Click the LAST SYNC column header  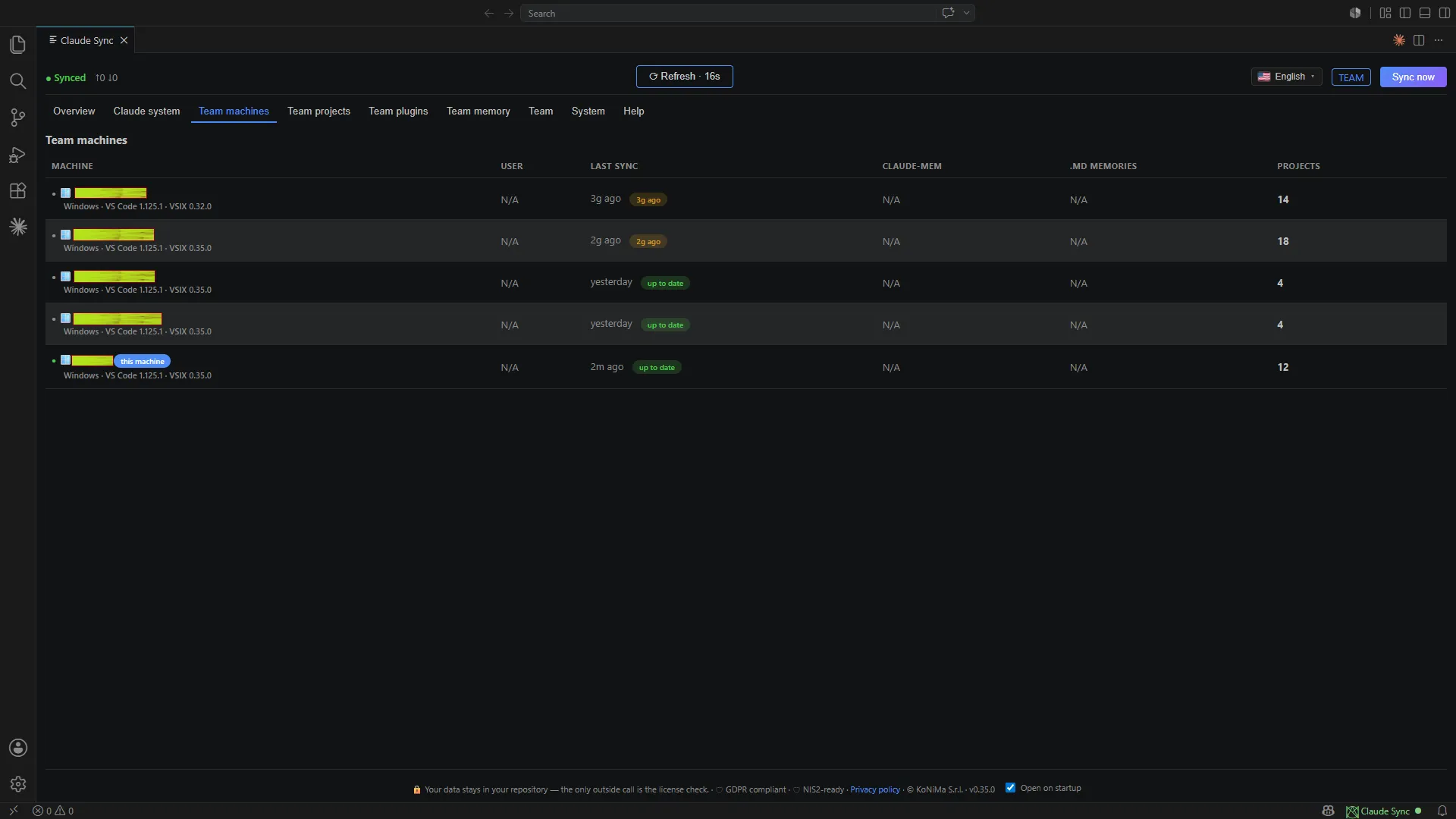pos(614,166)
